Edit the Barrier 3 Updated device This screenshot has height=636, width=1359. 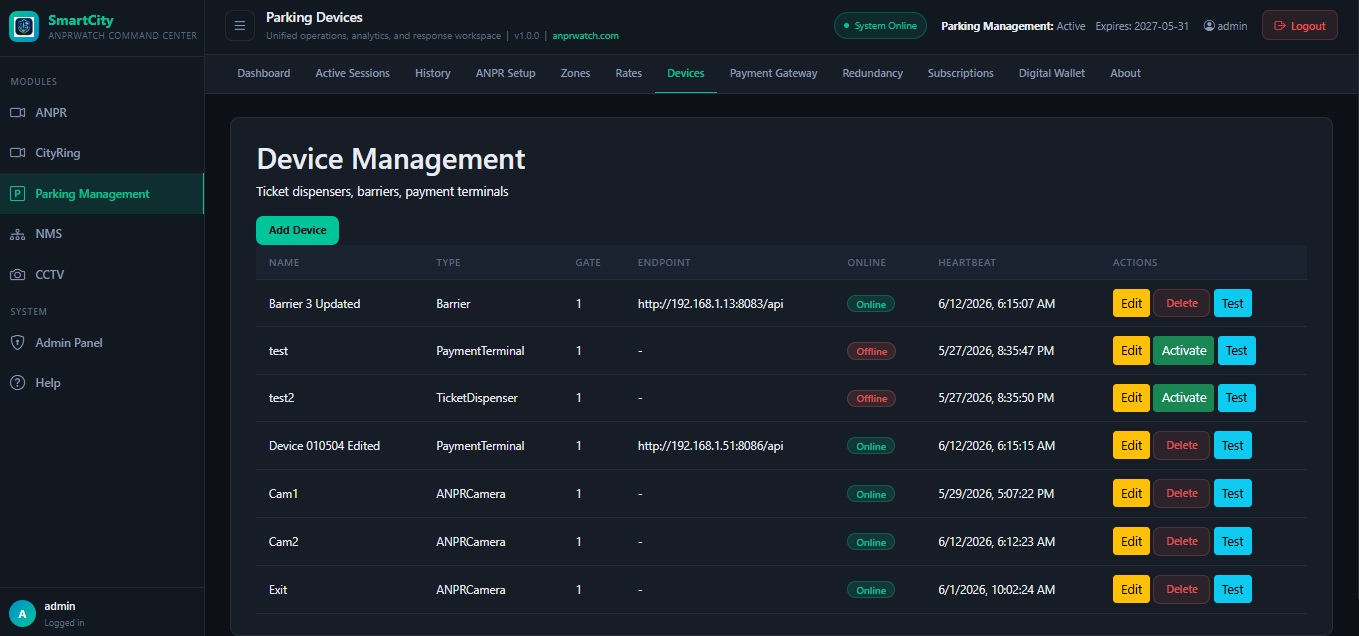click(x=1132, y=303)
